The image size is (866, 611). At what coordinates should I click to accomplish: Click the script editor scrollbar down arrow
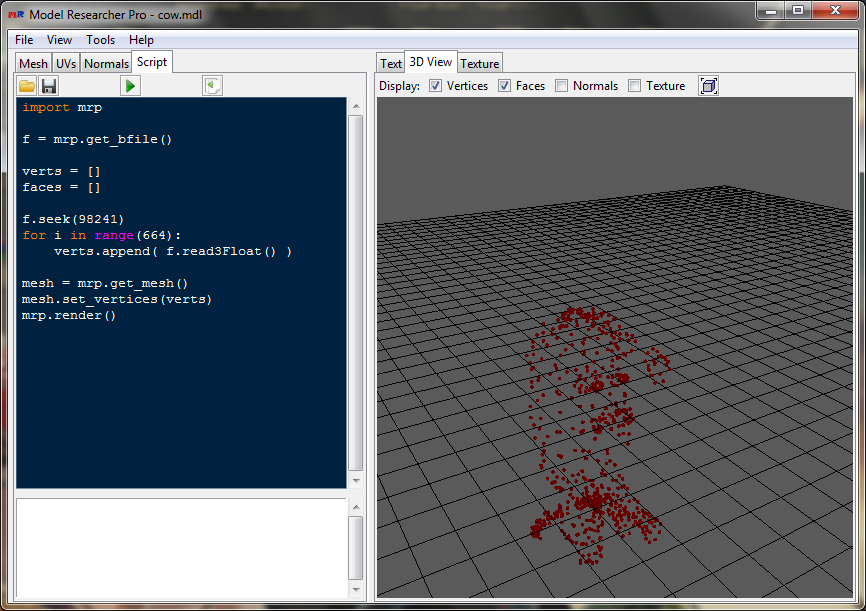click(x=356, y=481)
